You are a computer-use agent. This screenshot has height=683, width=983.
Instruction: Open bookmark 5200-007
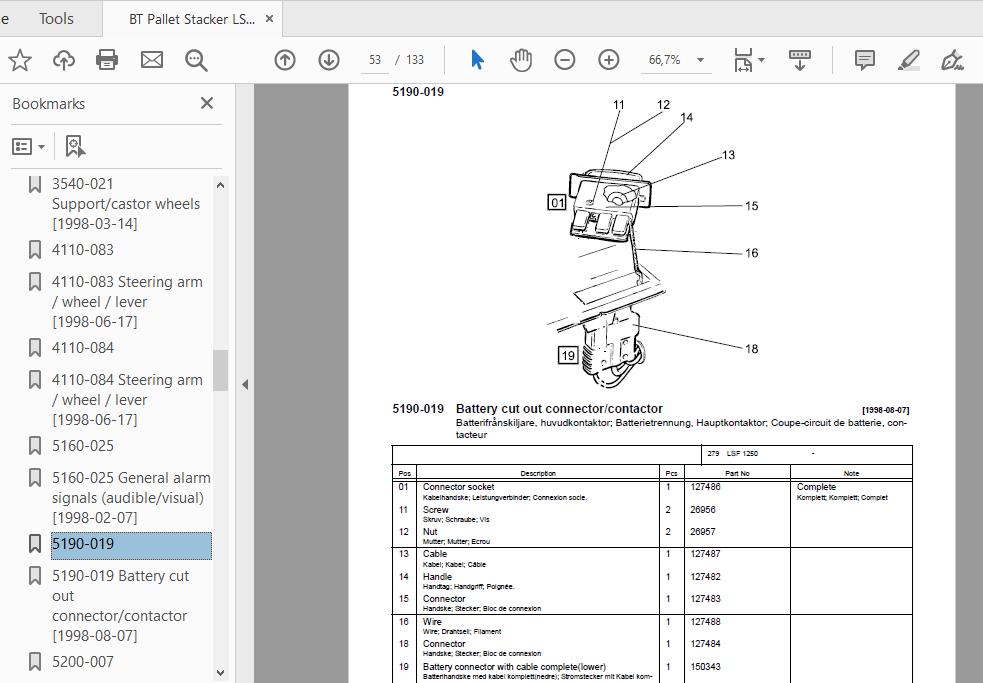click(83, 661)
